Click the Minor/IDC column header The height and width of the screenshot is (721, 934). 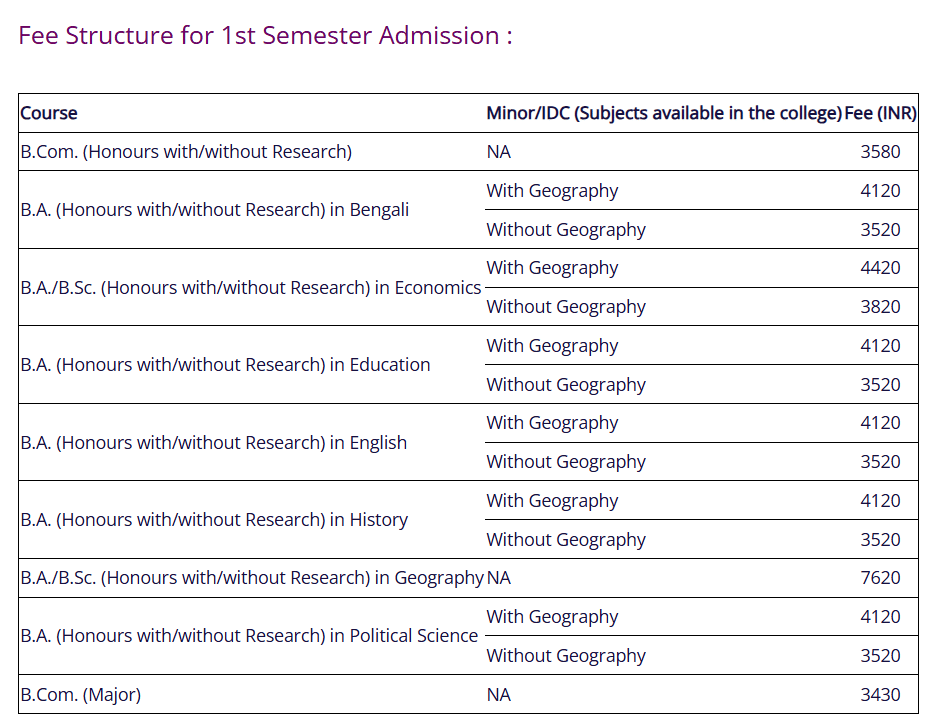pyautogui.click(x=664, y=113)
